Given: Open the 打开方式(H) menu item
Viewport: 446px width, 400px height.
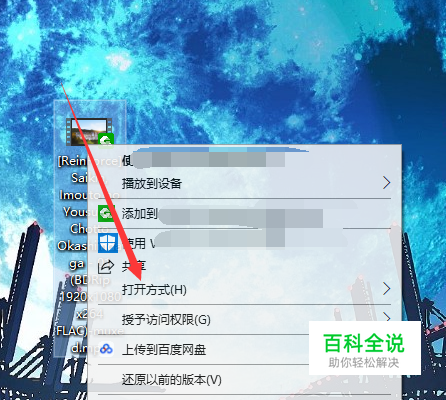Looking at the screenshot, I should 245,289.
